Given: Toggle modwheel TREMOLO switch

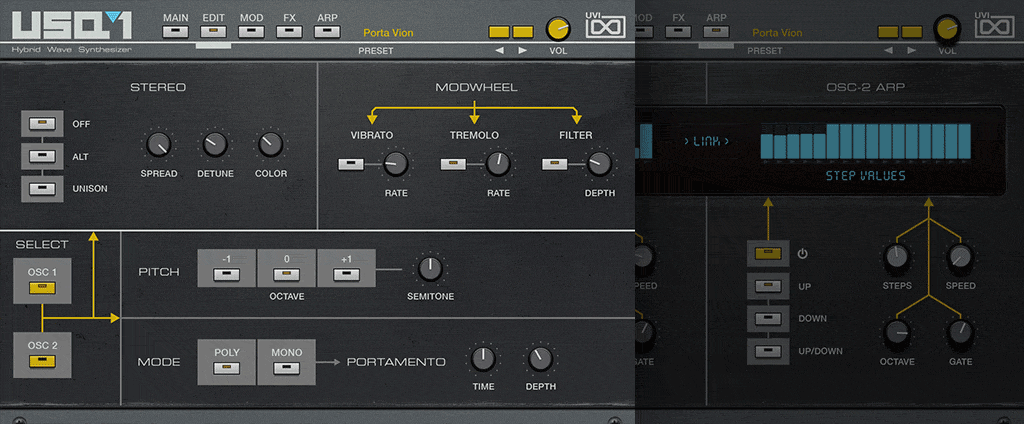Looking at the screenshot, I should click(453, 165).
